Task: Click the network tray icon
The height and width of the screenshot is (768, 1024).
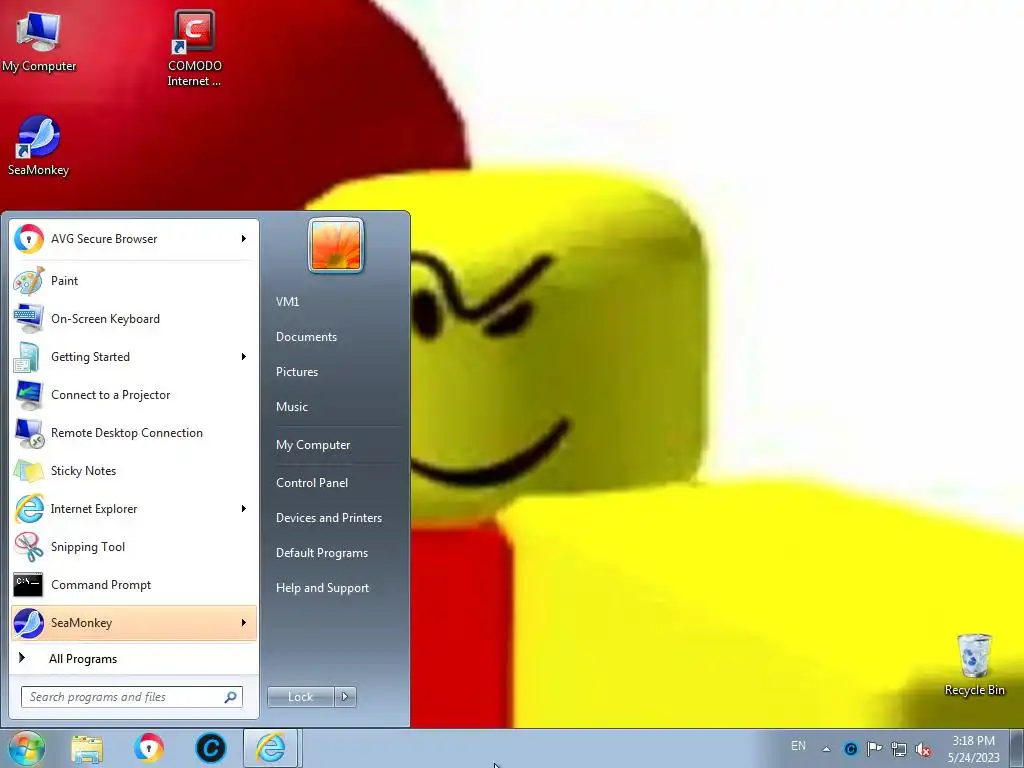Action: click(x=899, y=749)
